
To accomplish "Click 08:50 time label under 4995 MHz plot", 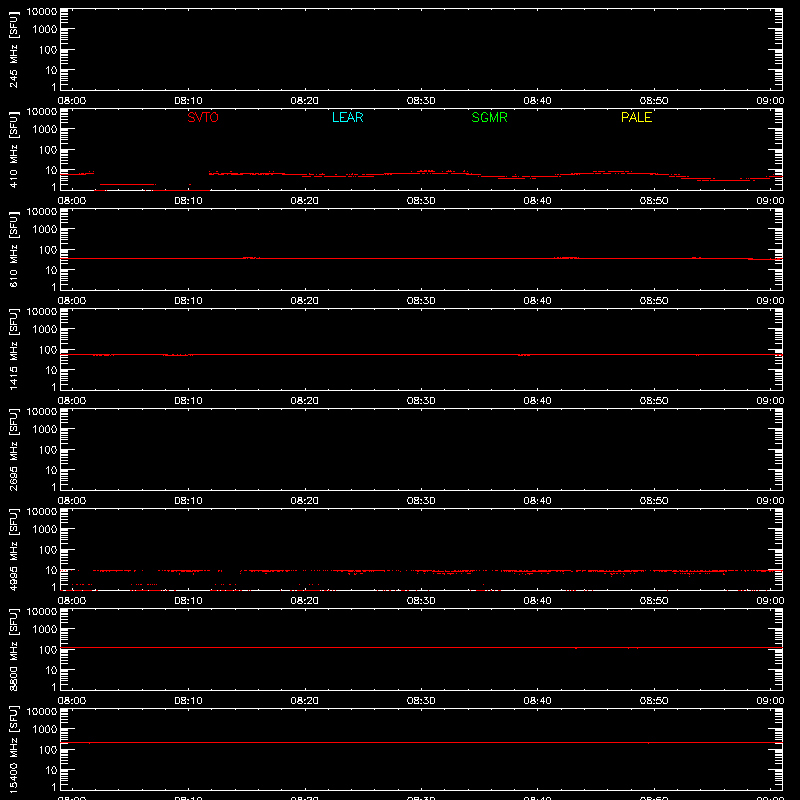I will tap(654, 601).
